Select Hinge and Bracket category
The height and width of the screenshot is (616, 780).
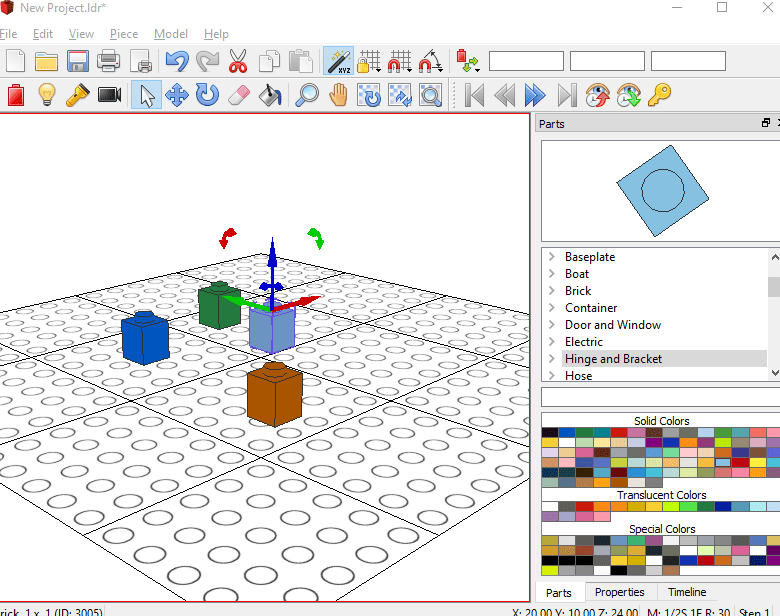coord(613,359)
